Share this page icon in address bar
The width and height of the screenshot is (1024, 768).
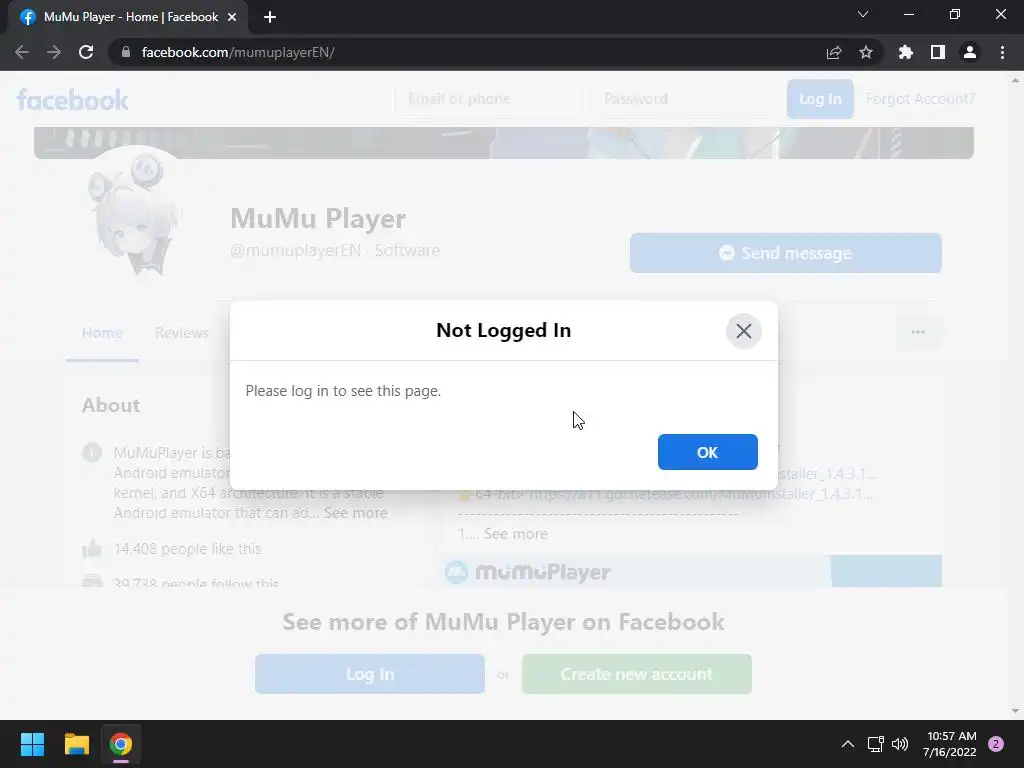(834, 52)
